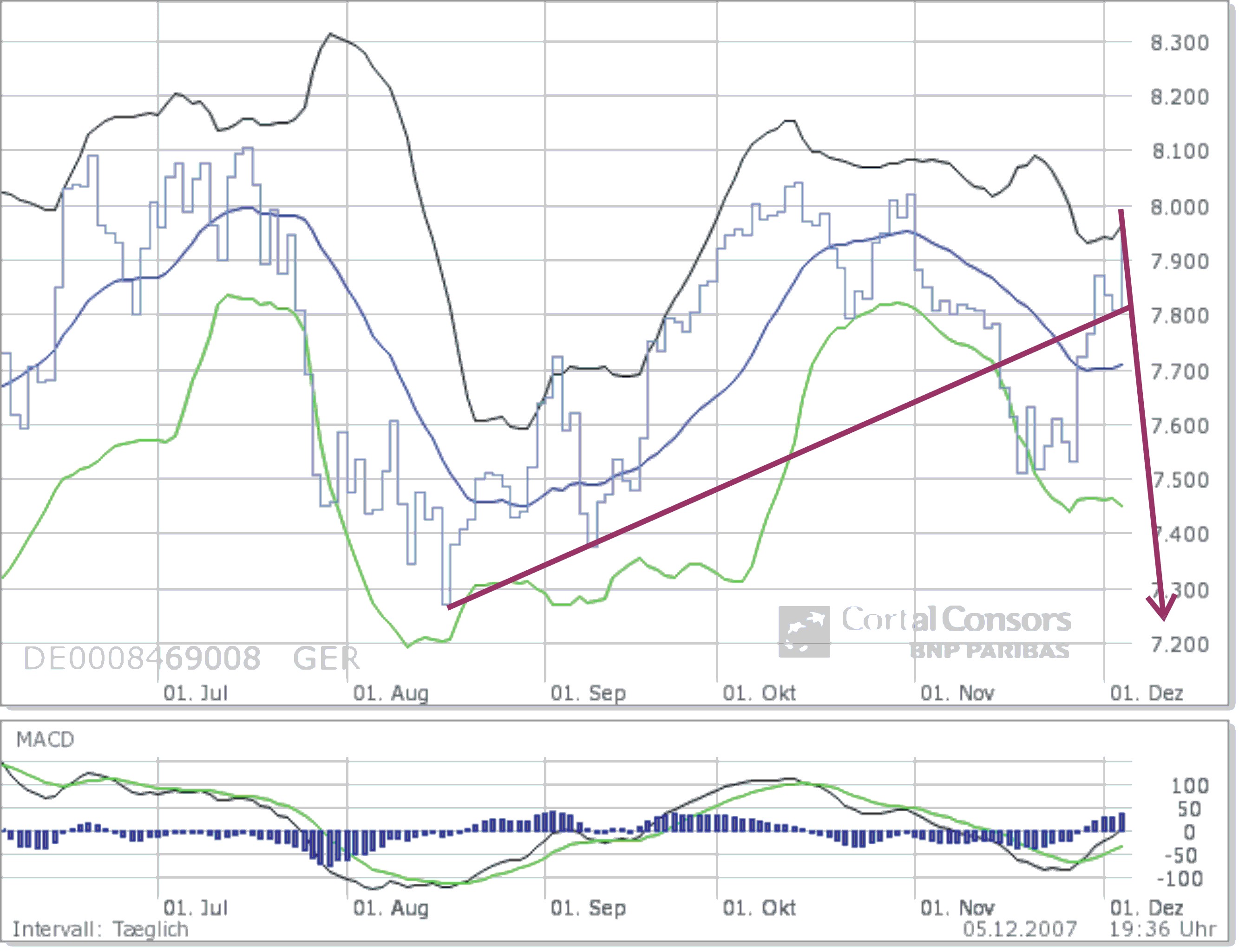
Task: Click the MACD panel title
Action: [45, 739]
